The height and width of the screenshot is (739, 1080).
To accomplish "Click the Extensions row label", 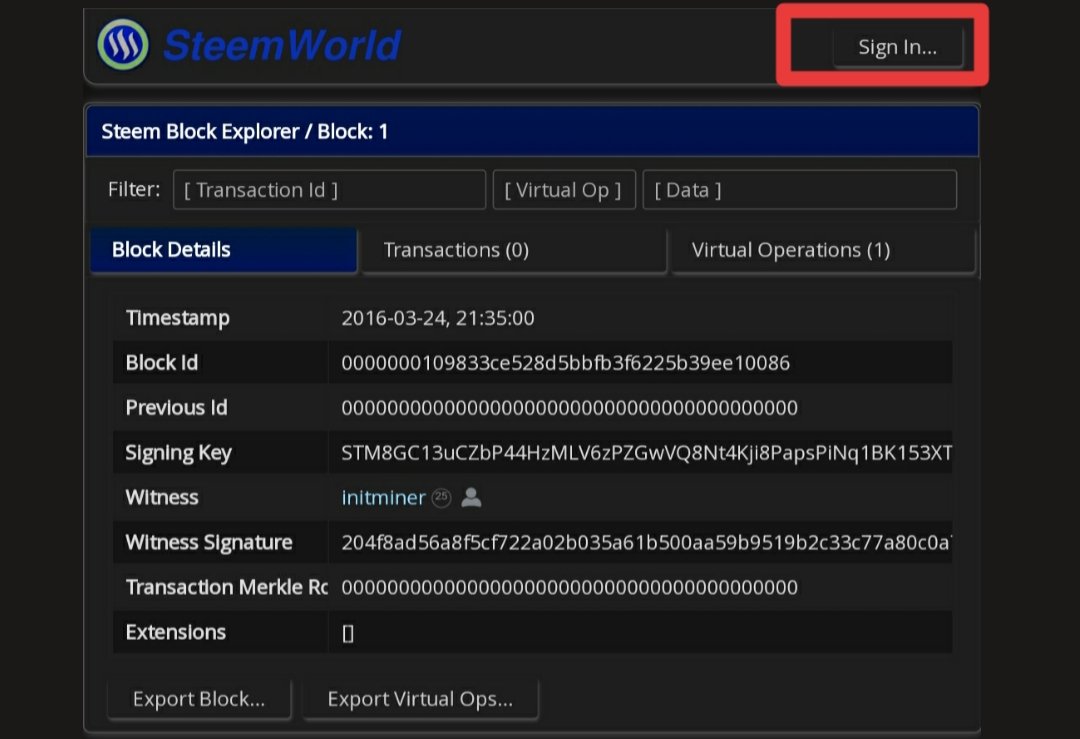I will click(x=176, y=632).
